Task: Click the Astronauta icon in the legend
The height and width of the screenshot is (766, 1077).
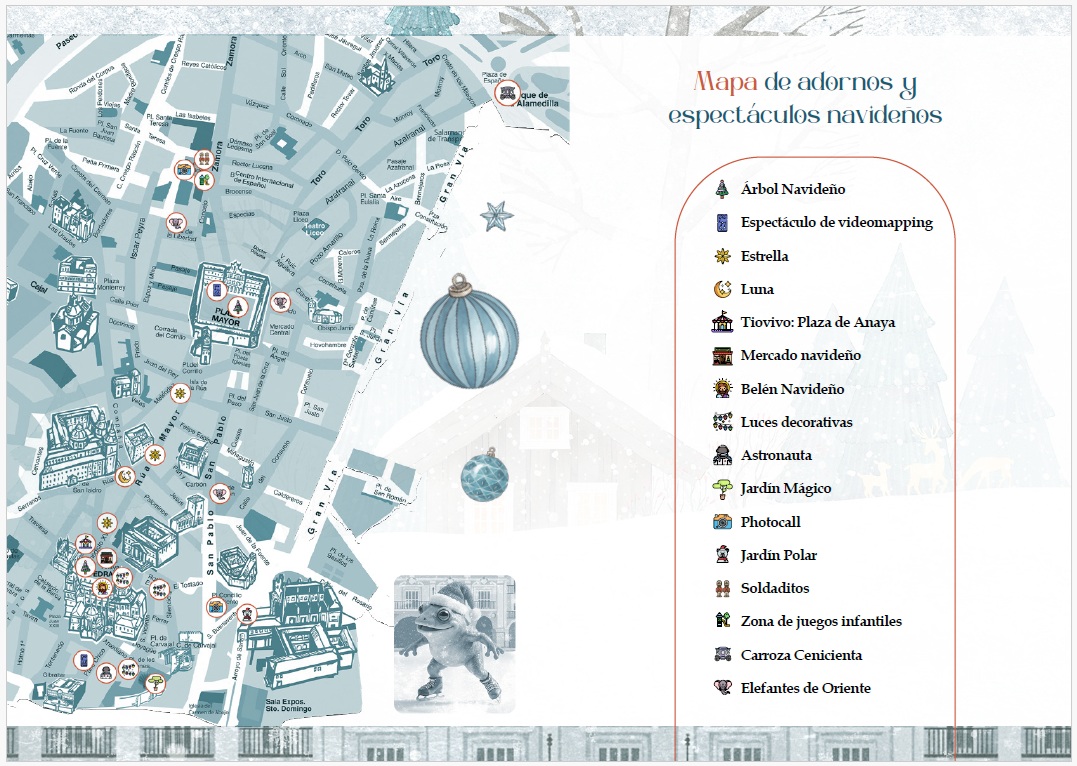Action: (x=723, y=455)
